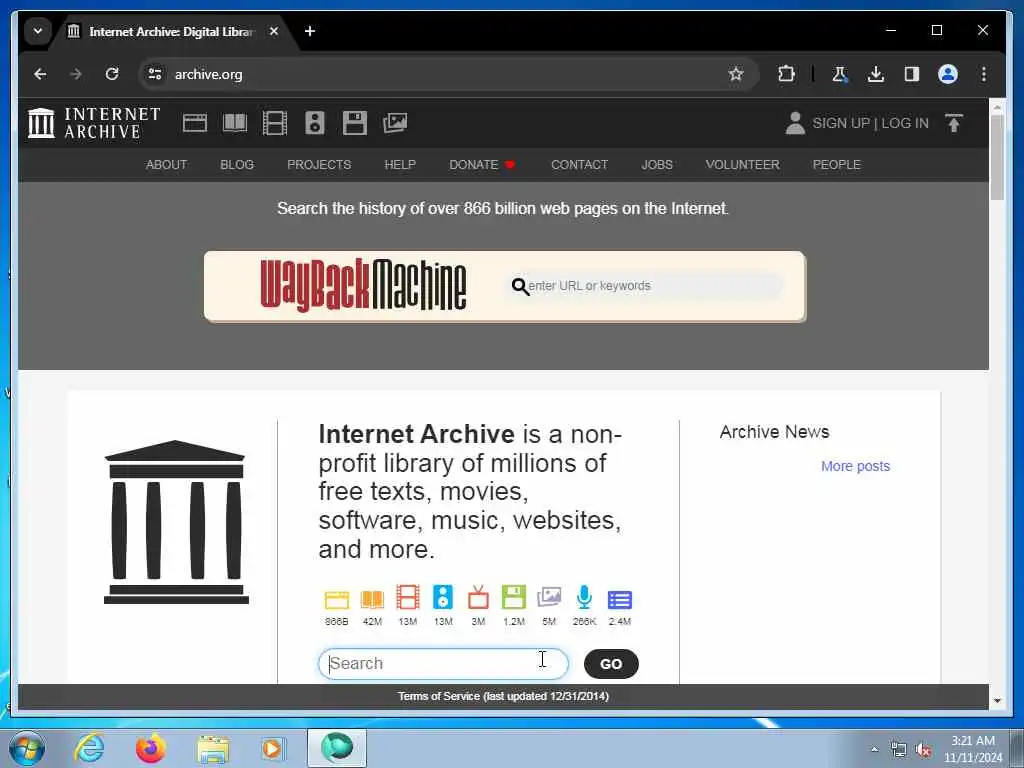This screenshot has width=1024, height=768.
Task: Select the 5M images collection icon
Action: [549, 598]
